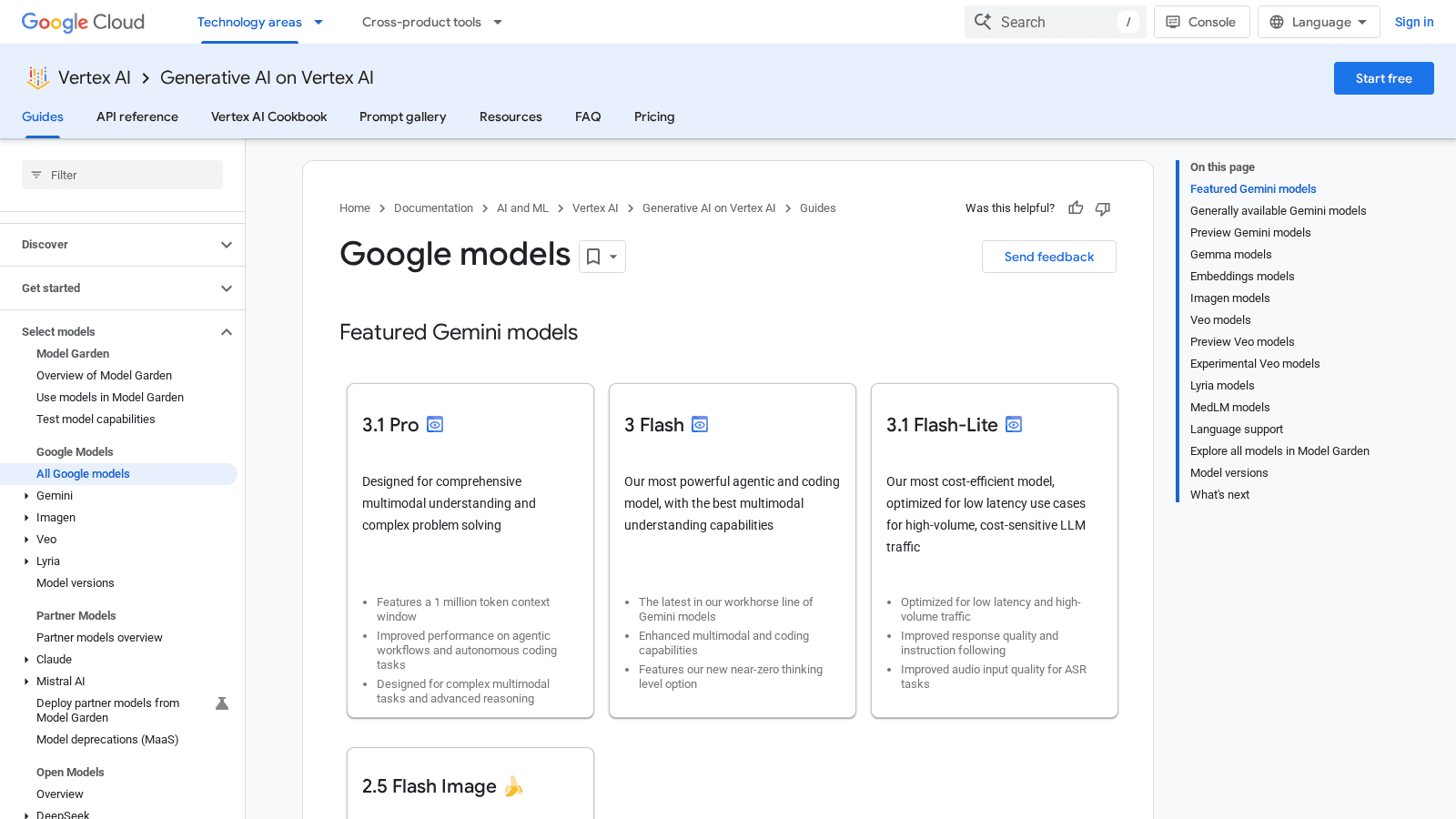The image size is (1456, 819).
Task: Click the bookmark icon next to Google models
Action: point(594,257)
